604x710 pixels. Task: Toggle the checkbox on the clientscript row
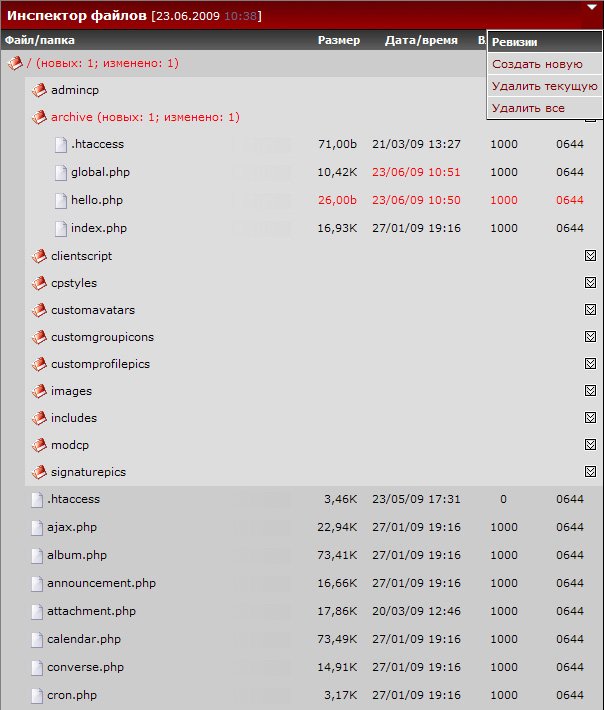pos(590,255)
